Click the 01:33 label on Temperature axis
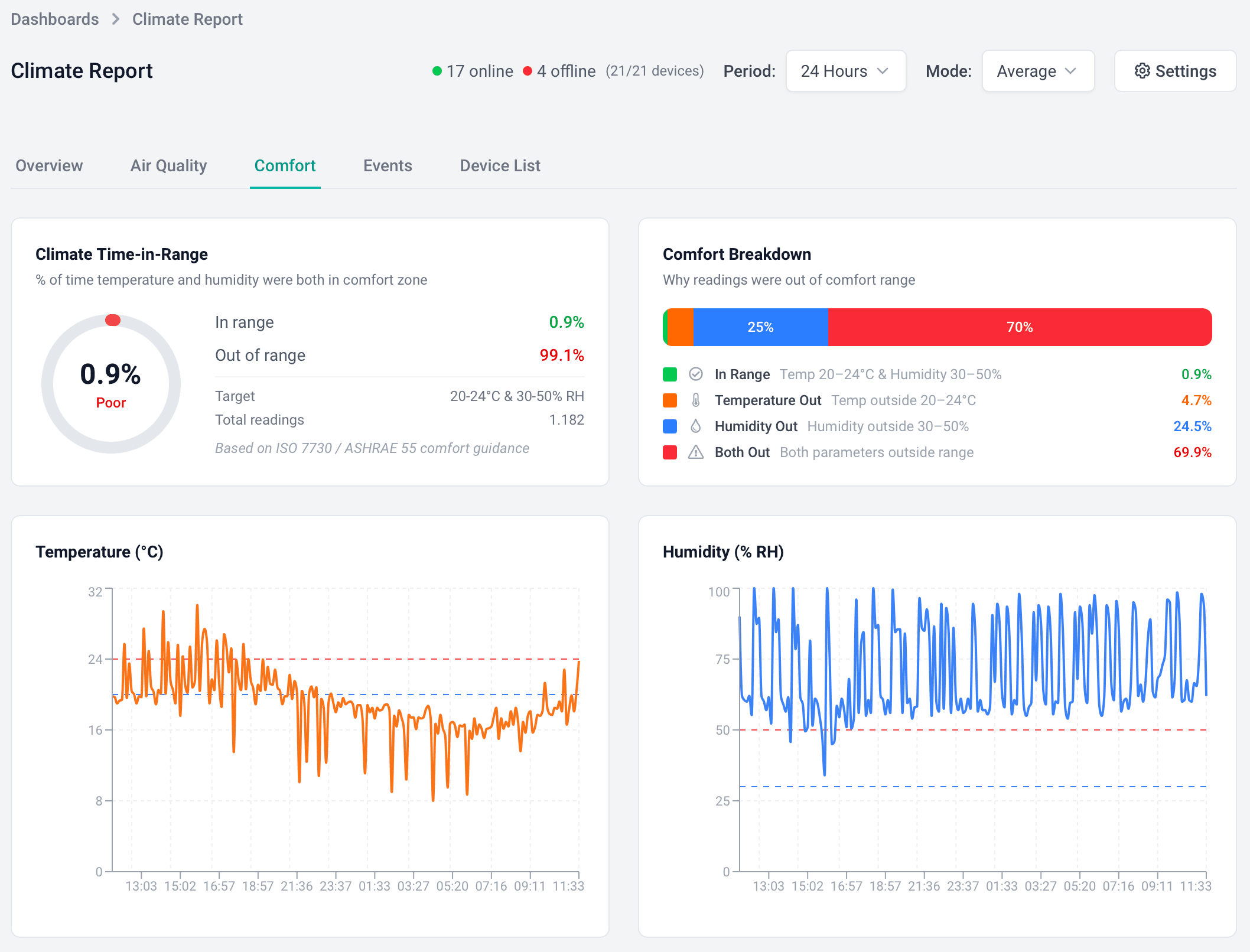1250x952 pixels. point(375,886)
